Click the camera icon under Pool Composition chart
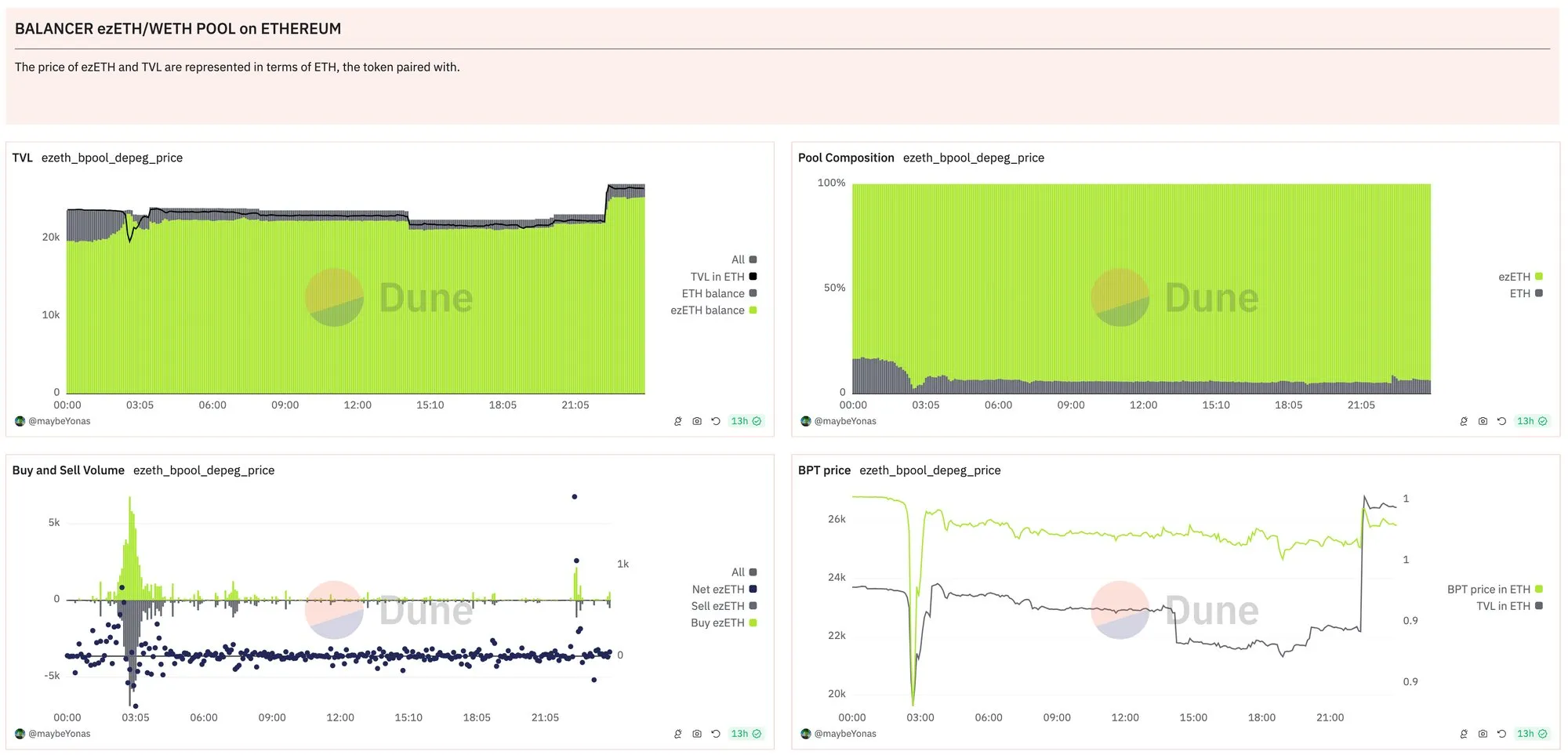The image size is (1568, 755). [1483, 421]
